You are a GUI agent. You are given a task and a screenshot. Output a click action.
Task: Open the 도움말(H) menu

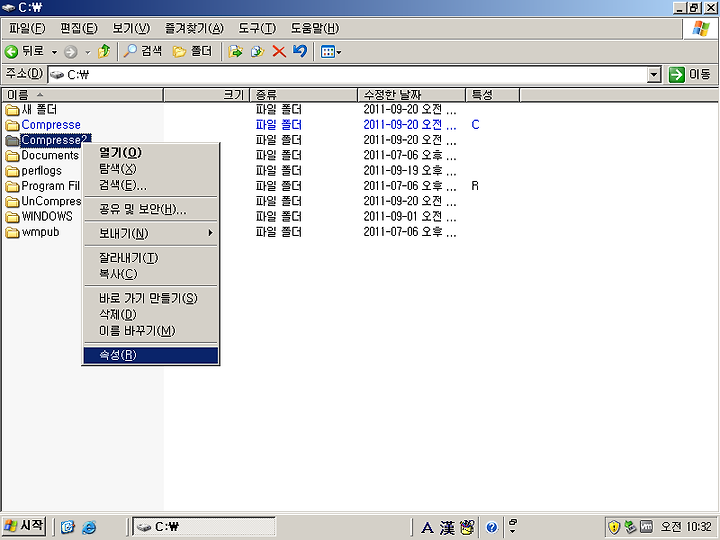coord(315,28)
